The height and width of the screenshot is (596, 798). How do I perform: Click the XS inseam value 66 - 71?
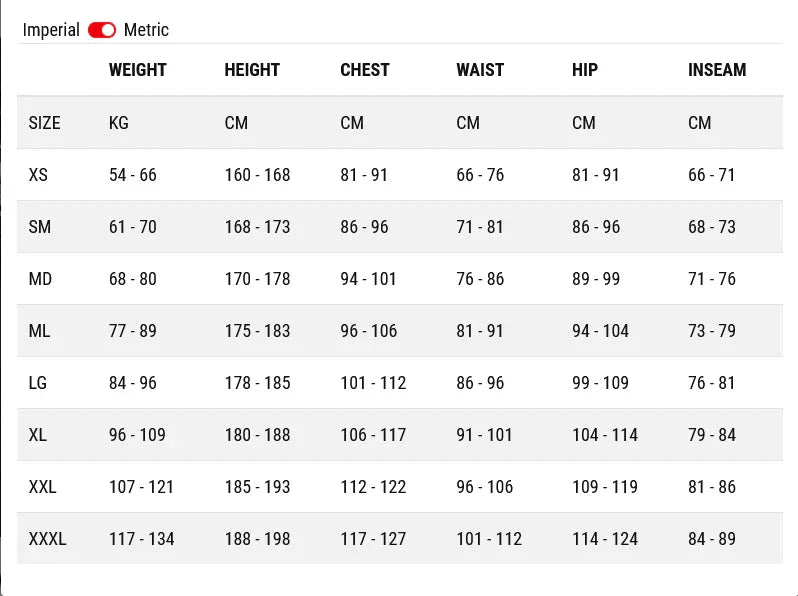click(x=711, y=175)
